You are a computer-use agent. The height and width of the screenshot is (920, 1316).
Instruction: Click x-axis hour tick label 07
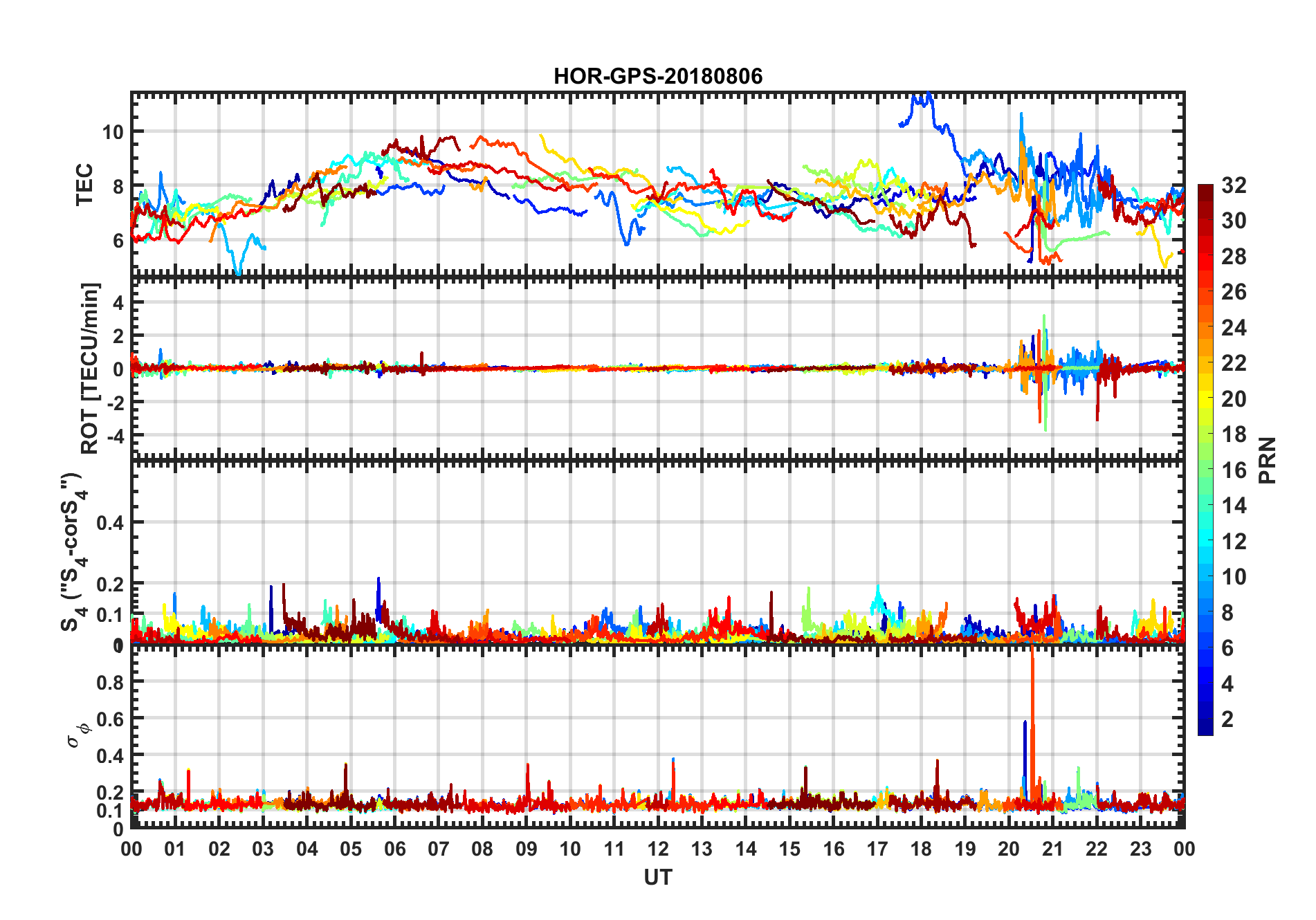tap(439, 849)
